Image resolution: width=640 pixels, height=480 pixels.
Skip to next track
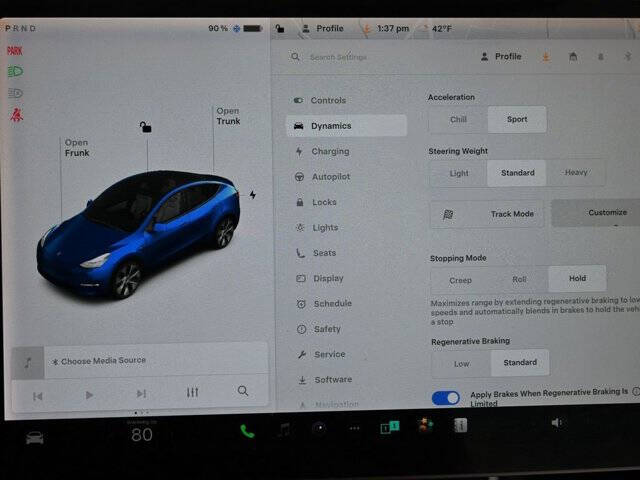tap(141, 394)
